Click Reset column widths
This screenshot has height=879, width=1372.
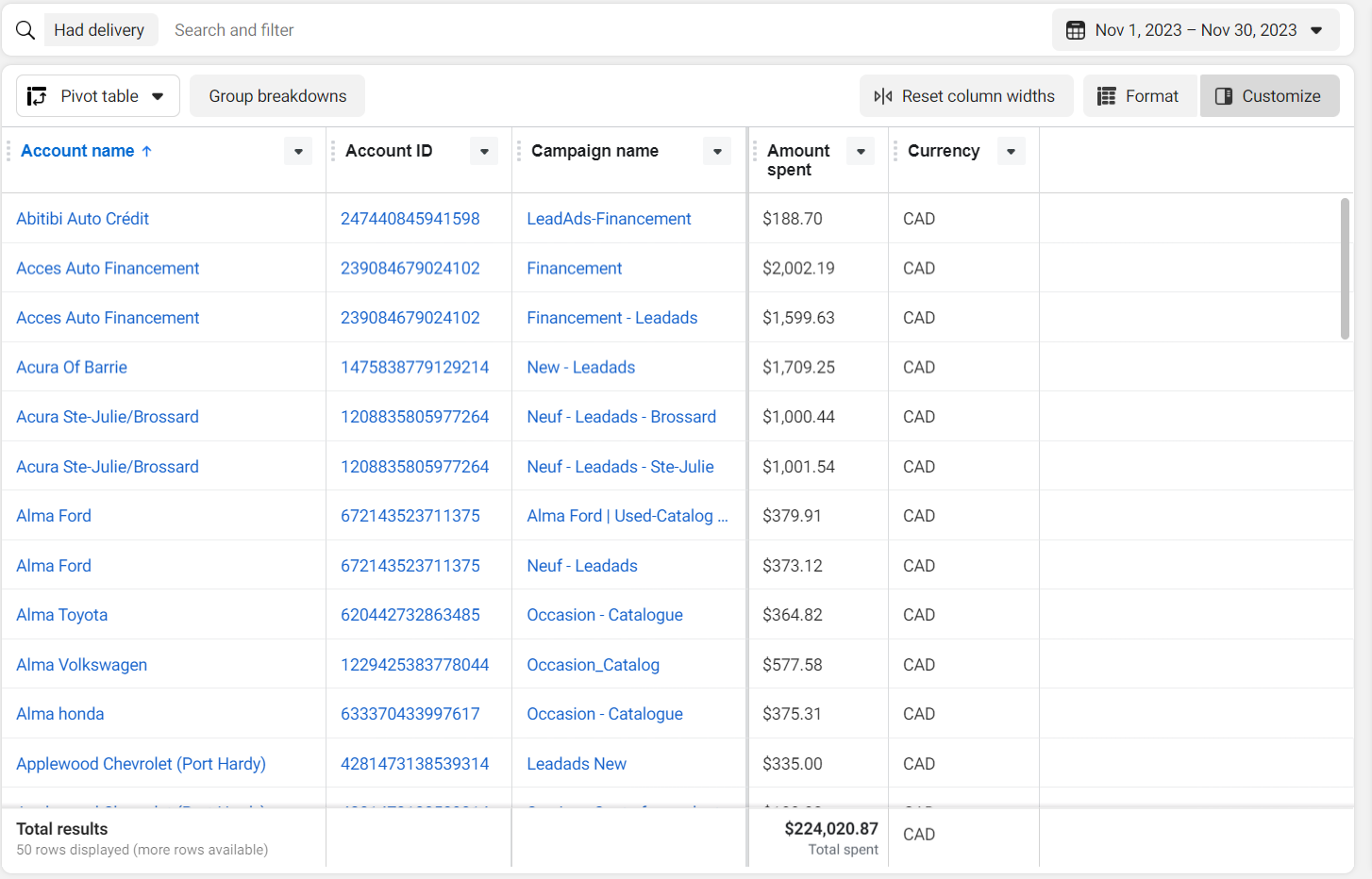point(965,96)
